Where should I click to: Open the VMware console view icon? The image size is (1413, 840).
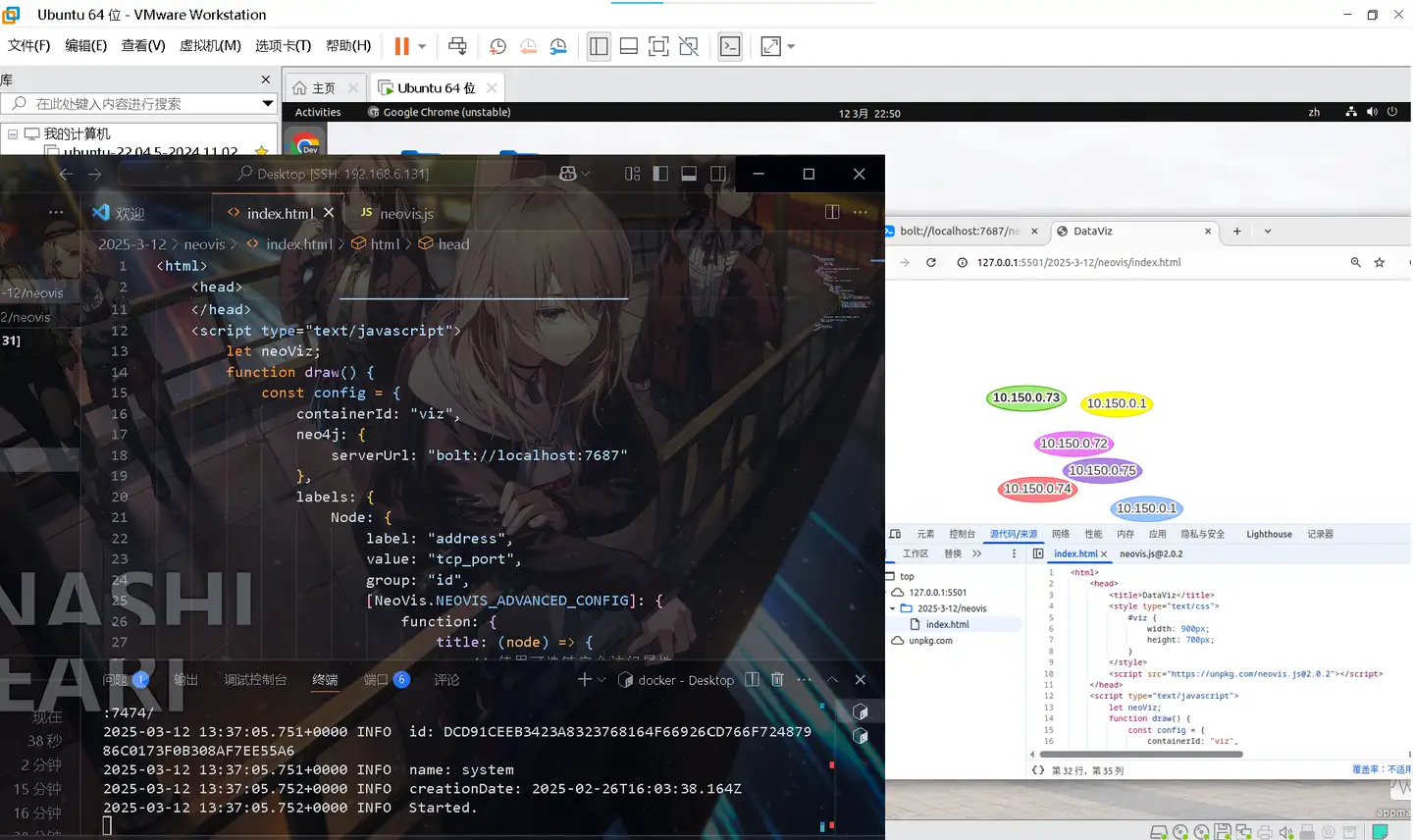pos(730,46)
